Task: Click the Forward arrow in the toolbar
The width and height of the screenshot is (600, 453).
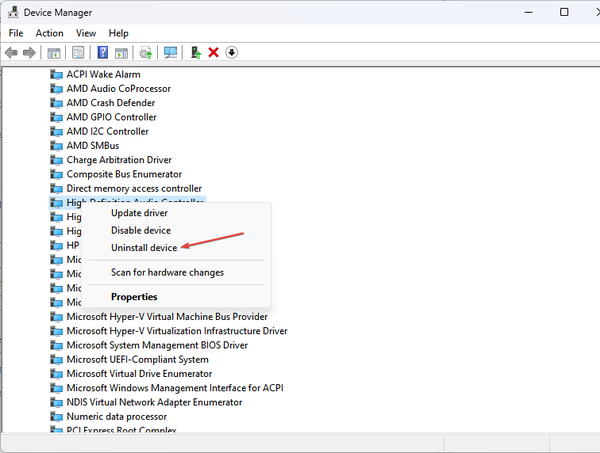Action: click(29, 52)
